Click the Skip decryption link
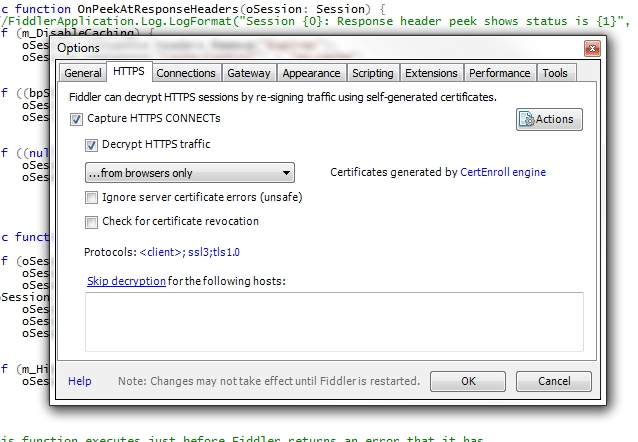The width and height of the screenshot is (638, 442). [126, 281]
